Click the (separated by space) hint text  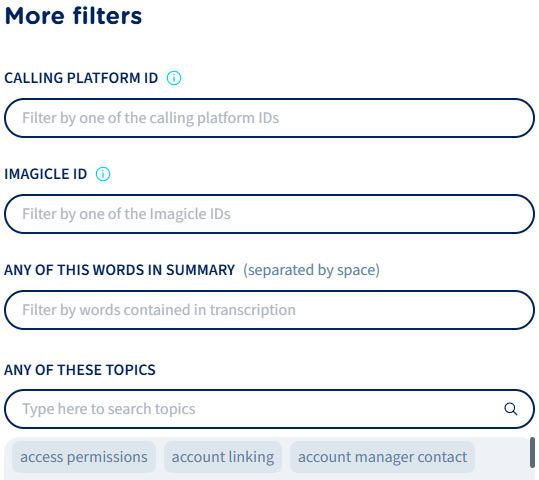[311, 270]
